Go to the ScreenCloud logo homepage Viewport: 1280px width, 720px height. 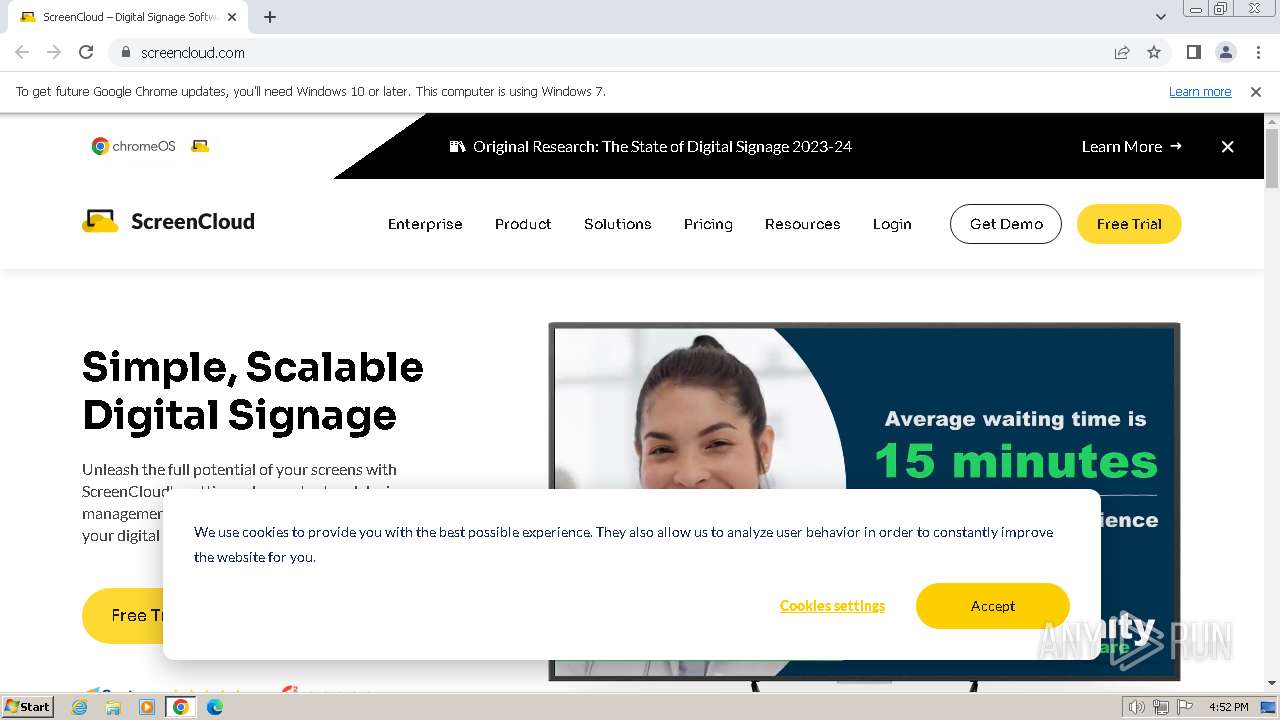pyautogui.click(x=168, y=221)
